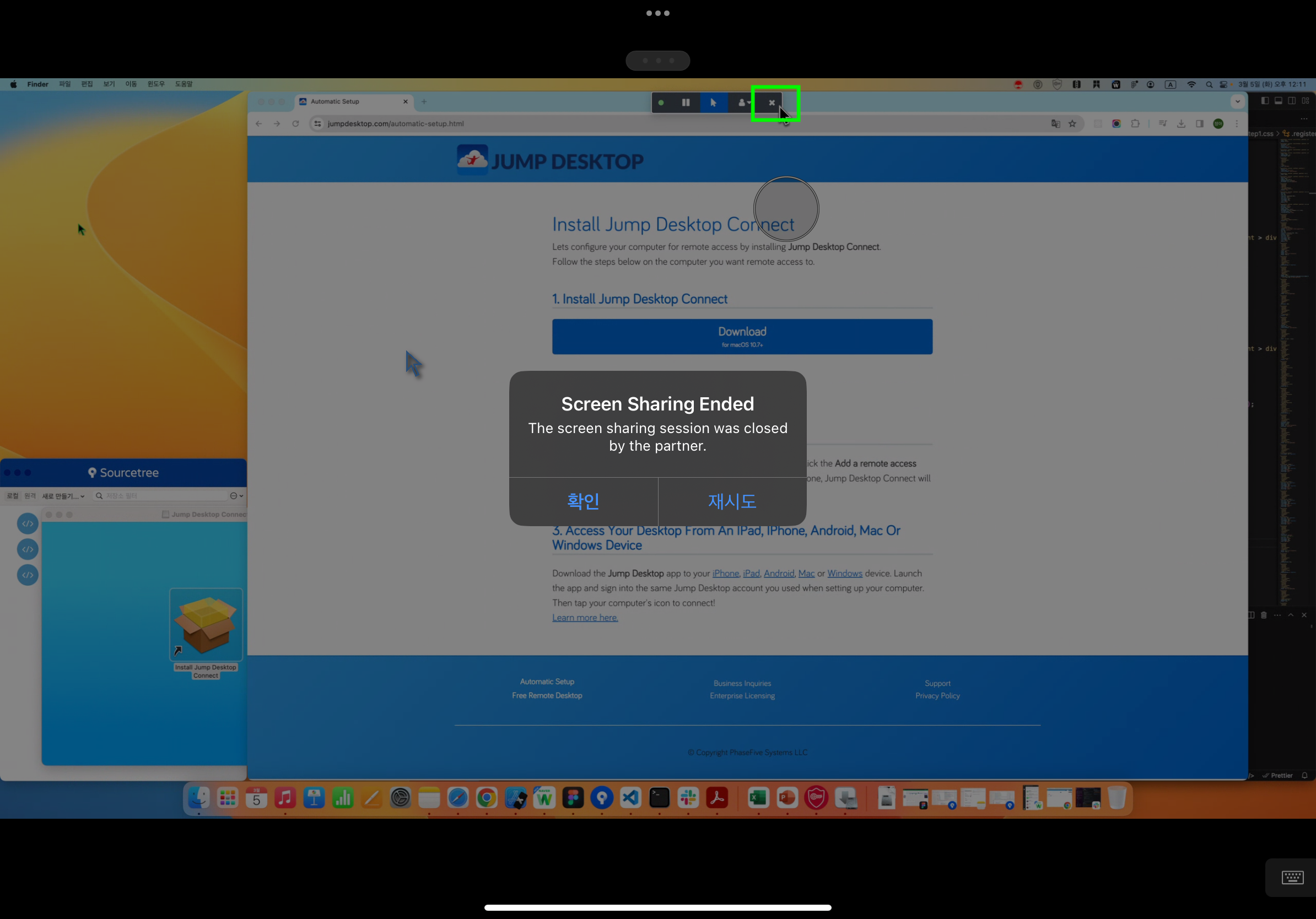
Task: Open the Chrome extensions puzzle icon
Action: [x=1135, y=124]
